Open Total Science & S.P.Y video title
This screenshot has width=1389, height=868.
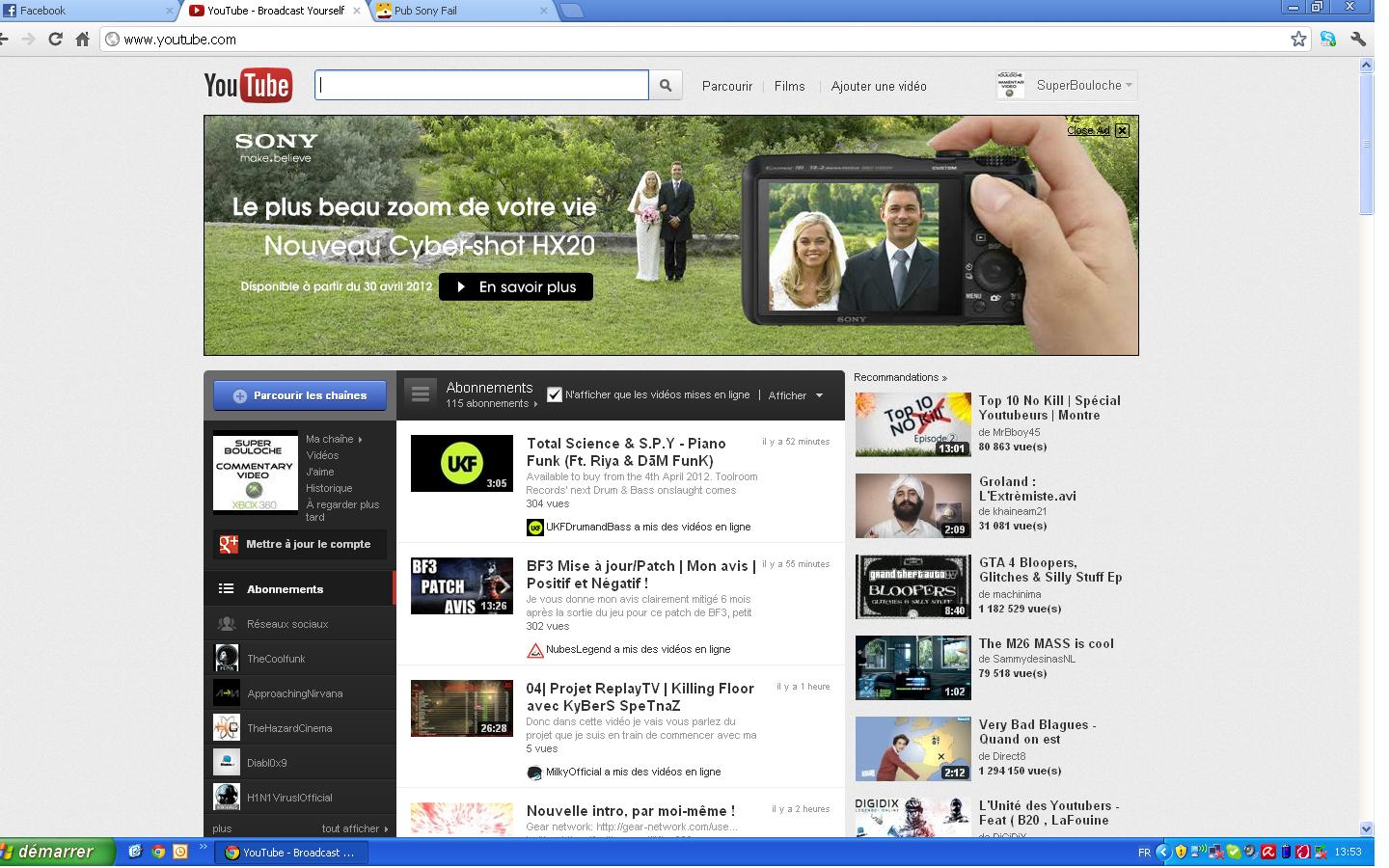(x=626, y=451)
